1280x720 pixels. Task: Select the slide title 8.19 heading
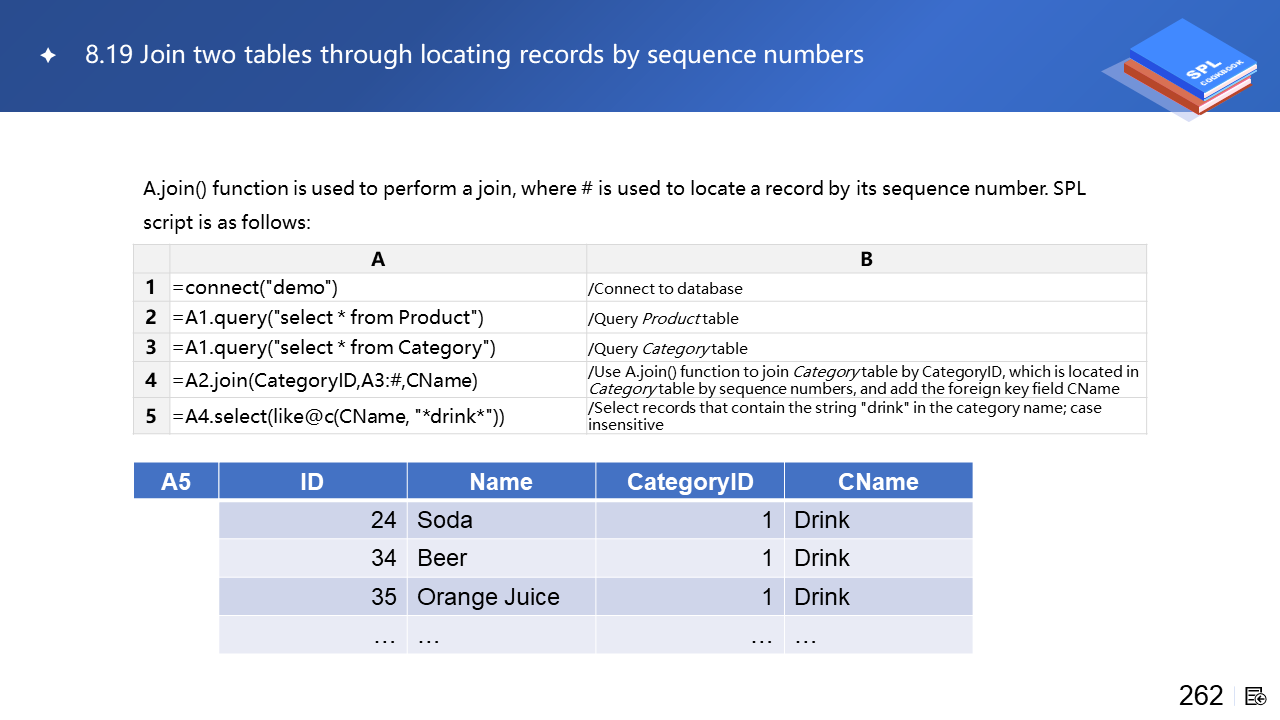pyautogui.click(x=474, y=54)
